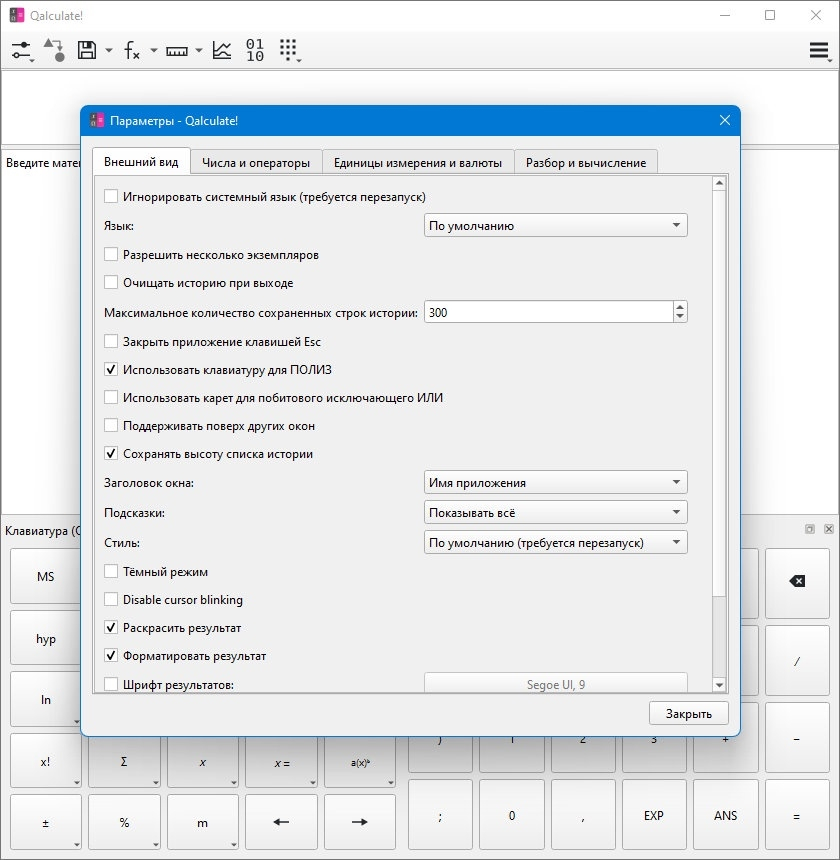
Task: Open the Язык dropdown
Action: 555,225
